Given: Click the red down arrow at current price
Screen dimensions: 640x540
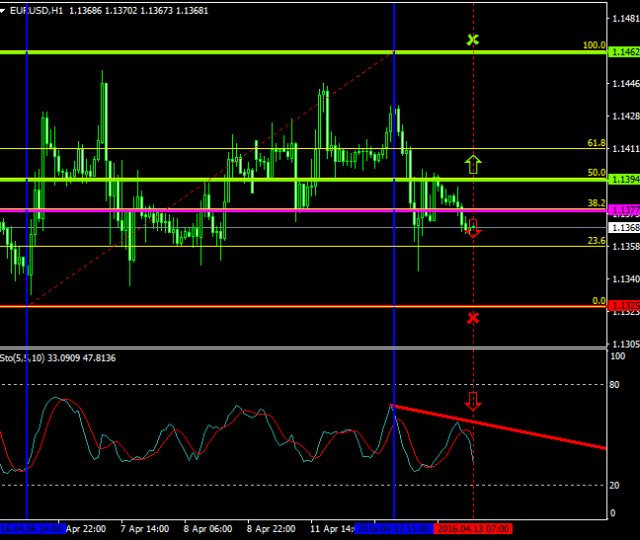Looking at the screenshot, I should coord(473,228).
